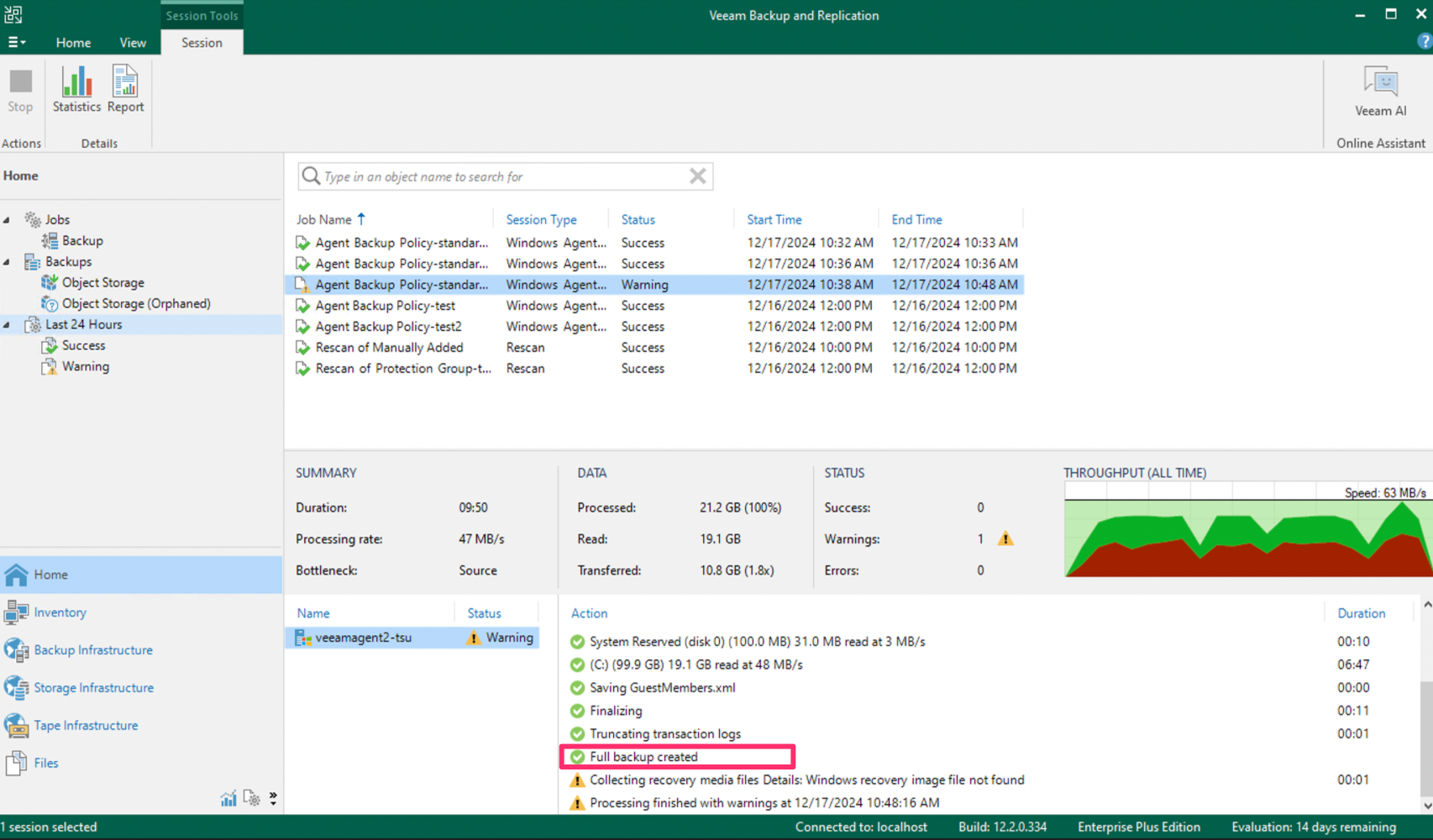
Task: Show Warning sessions under Last 24 Hours
Action: [85, 366]
